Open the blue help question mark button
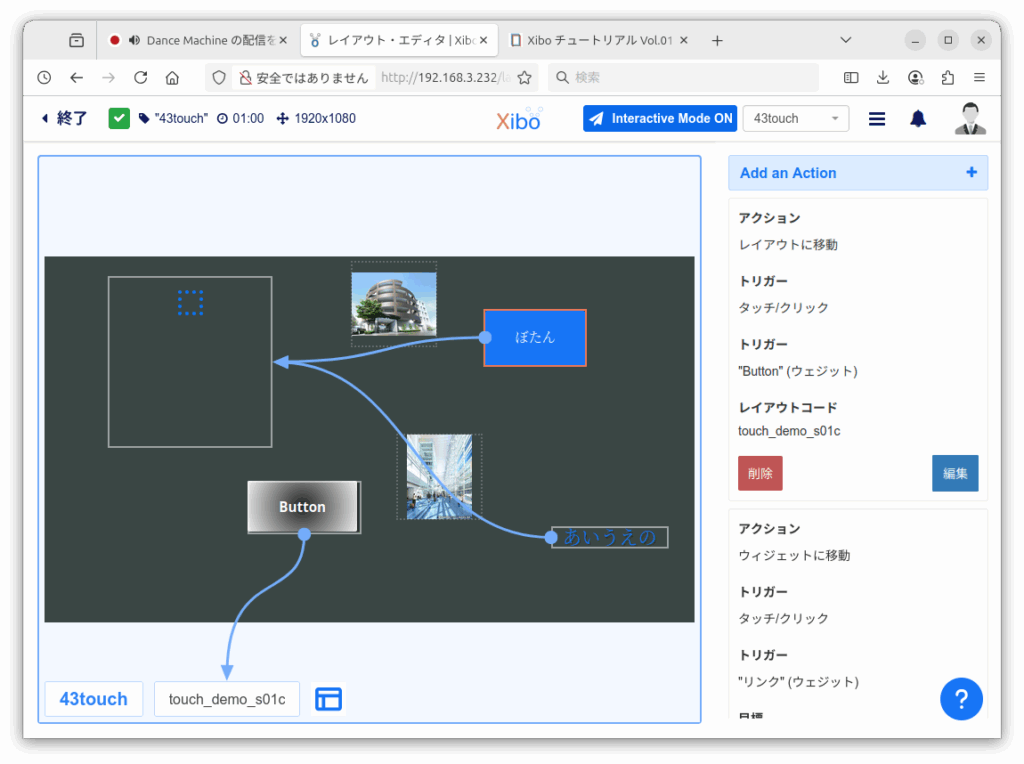 [961, 699]
